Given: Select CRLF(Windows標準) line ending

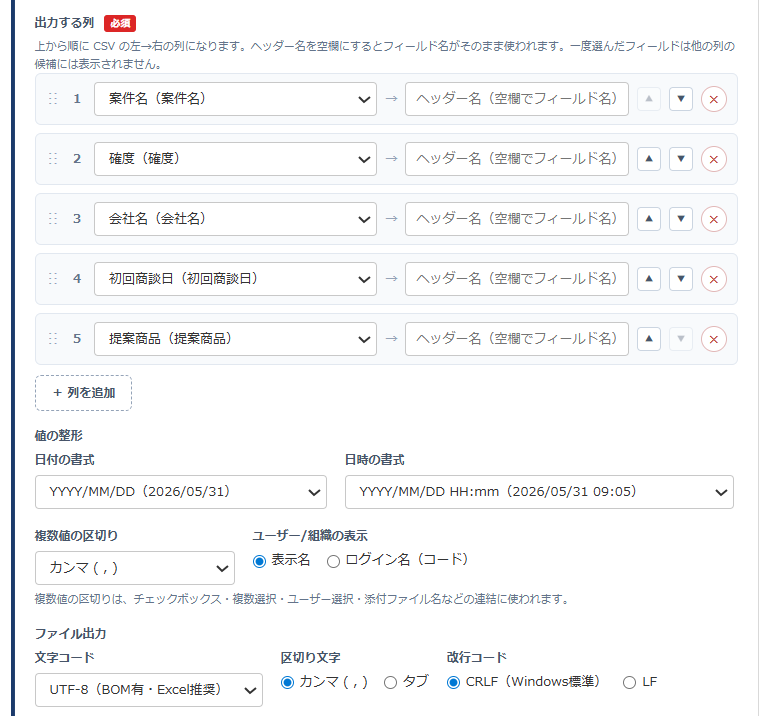Looking at the screenshot, I should 453,683.
